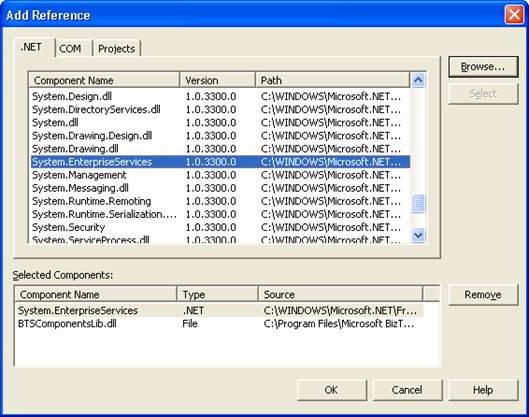Select System.Messaging.dll row
The width and height of the screenshot is (529, 417).
click(220, 188)
